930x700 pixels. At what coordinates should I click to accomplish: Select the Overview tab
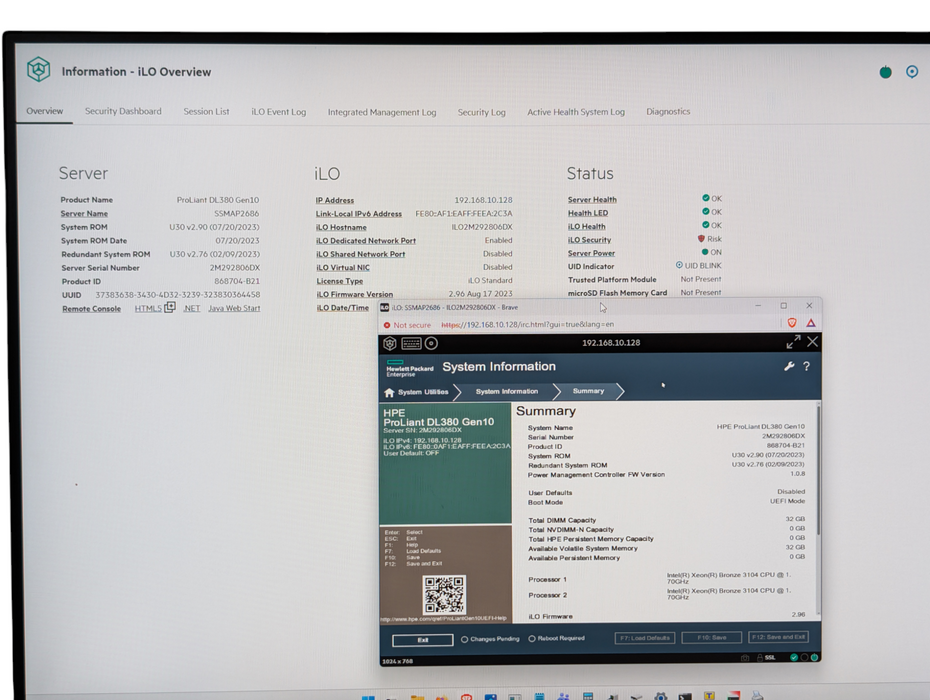44,111
